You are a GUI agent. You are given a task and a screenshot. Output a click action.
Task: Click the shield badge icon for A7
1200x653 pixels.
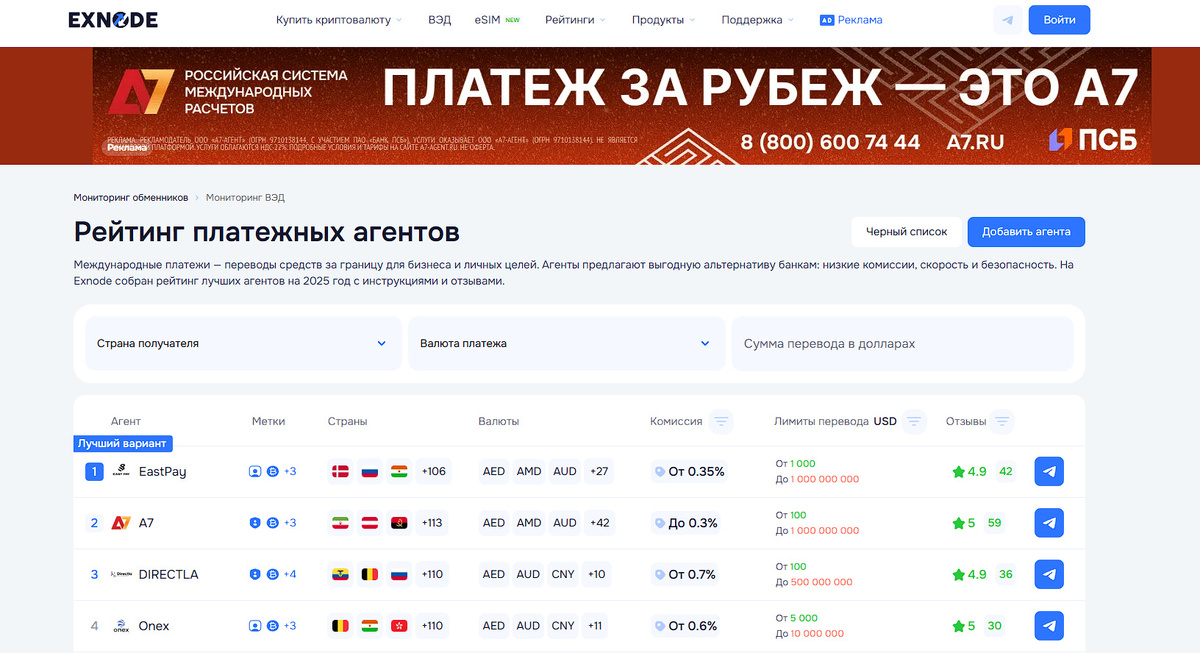tap(254, 522)
